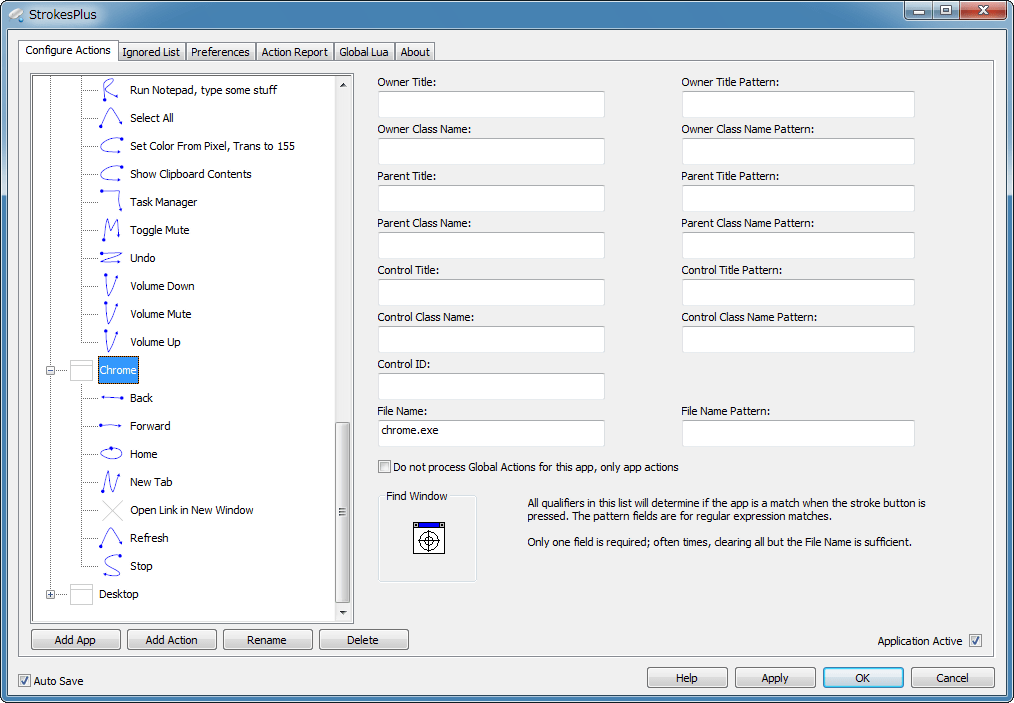This screenshot has height=703, width=1014.
Task: Switch to the About tab
Action: point(415,52)
